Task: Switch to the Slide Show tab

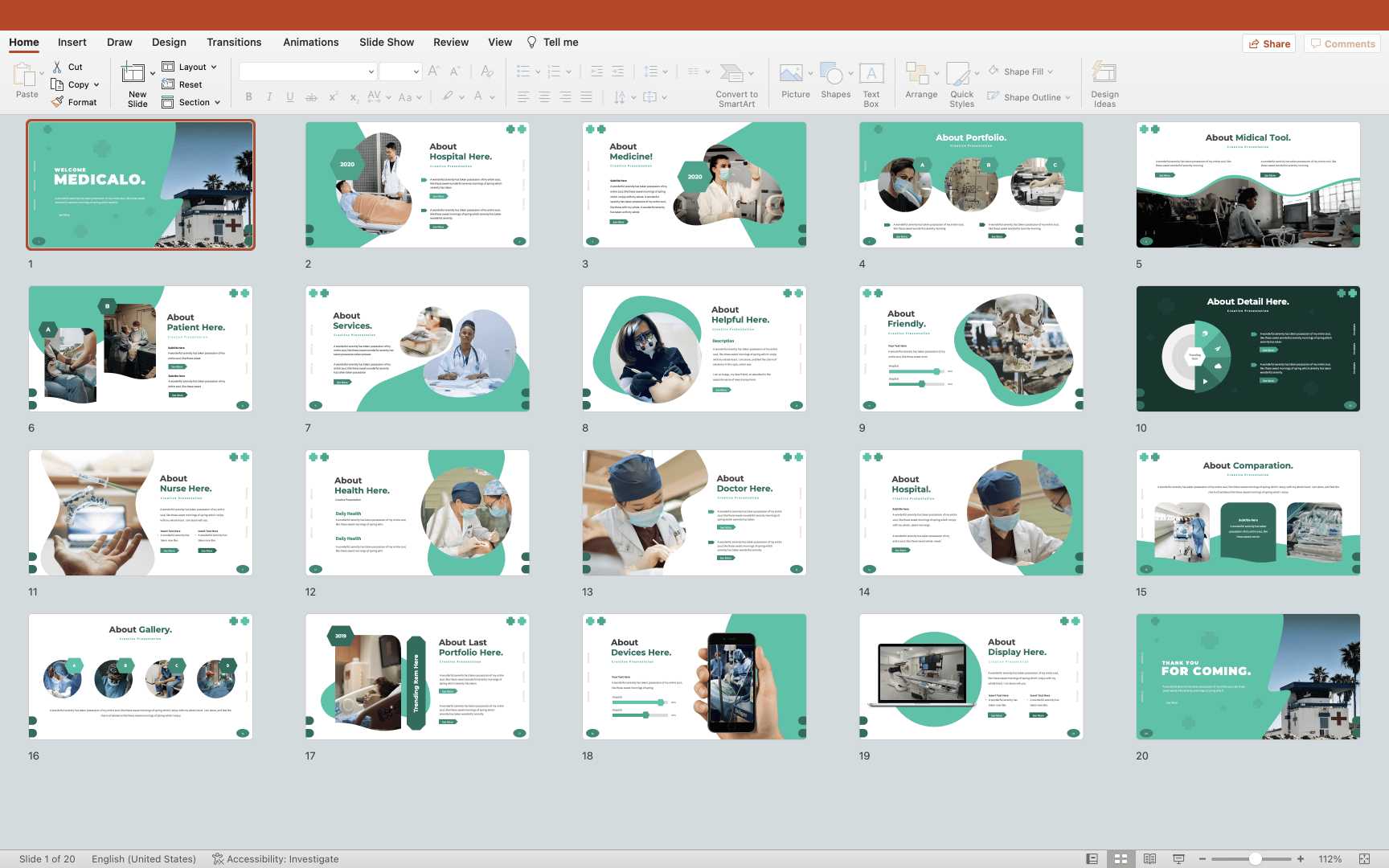Action: point(387,42)
